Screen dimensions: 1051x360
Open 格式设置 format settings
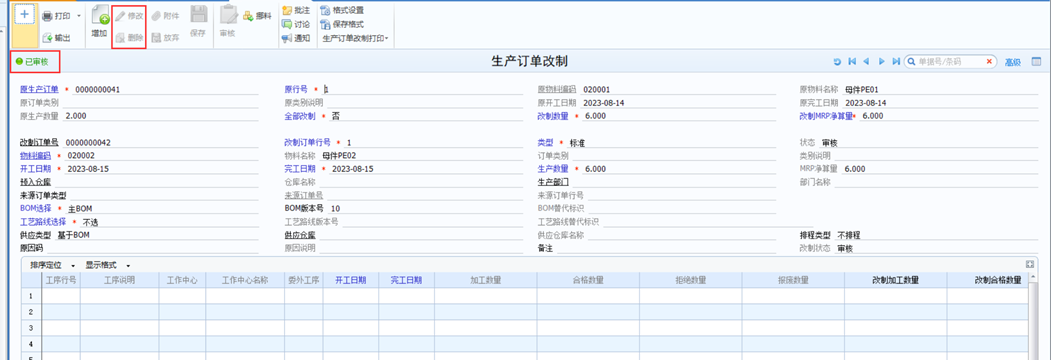343,10
